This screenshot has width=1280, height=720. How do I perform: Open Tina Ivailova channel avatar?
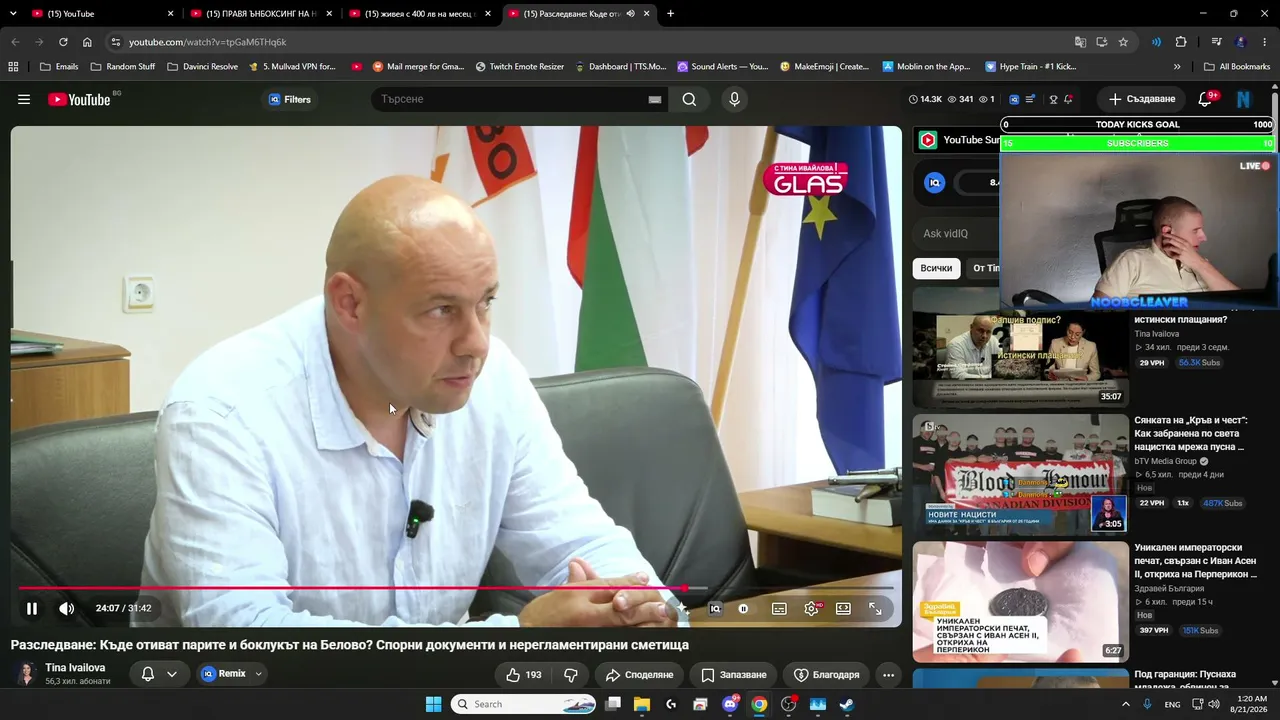coord(26,674)
